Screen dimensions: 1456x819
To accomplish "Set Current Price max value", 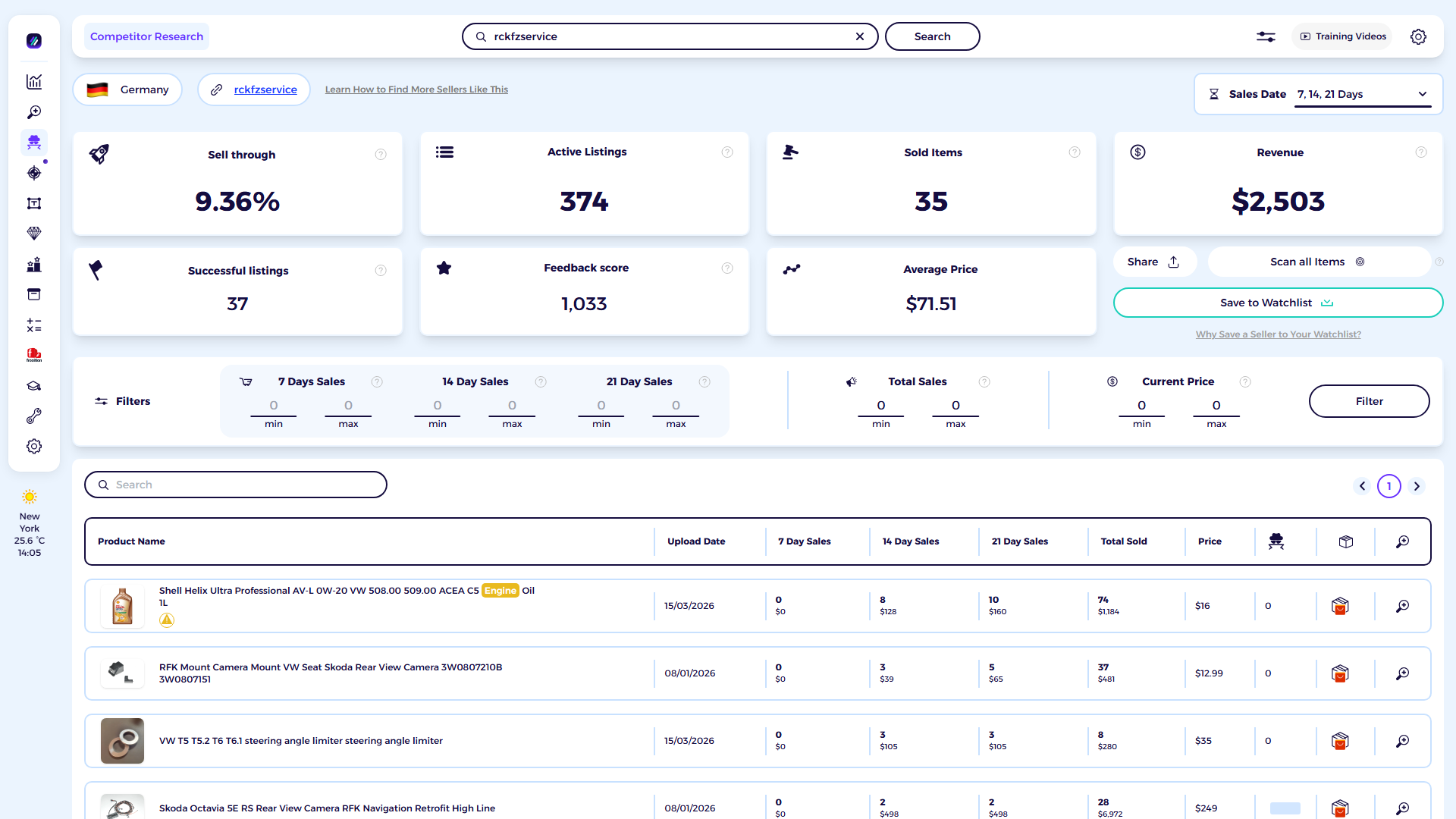I will [1216, 406].
